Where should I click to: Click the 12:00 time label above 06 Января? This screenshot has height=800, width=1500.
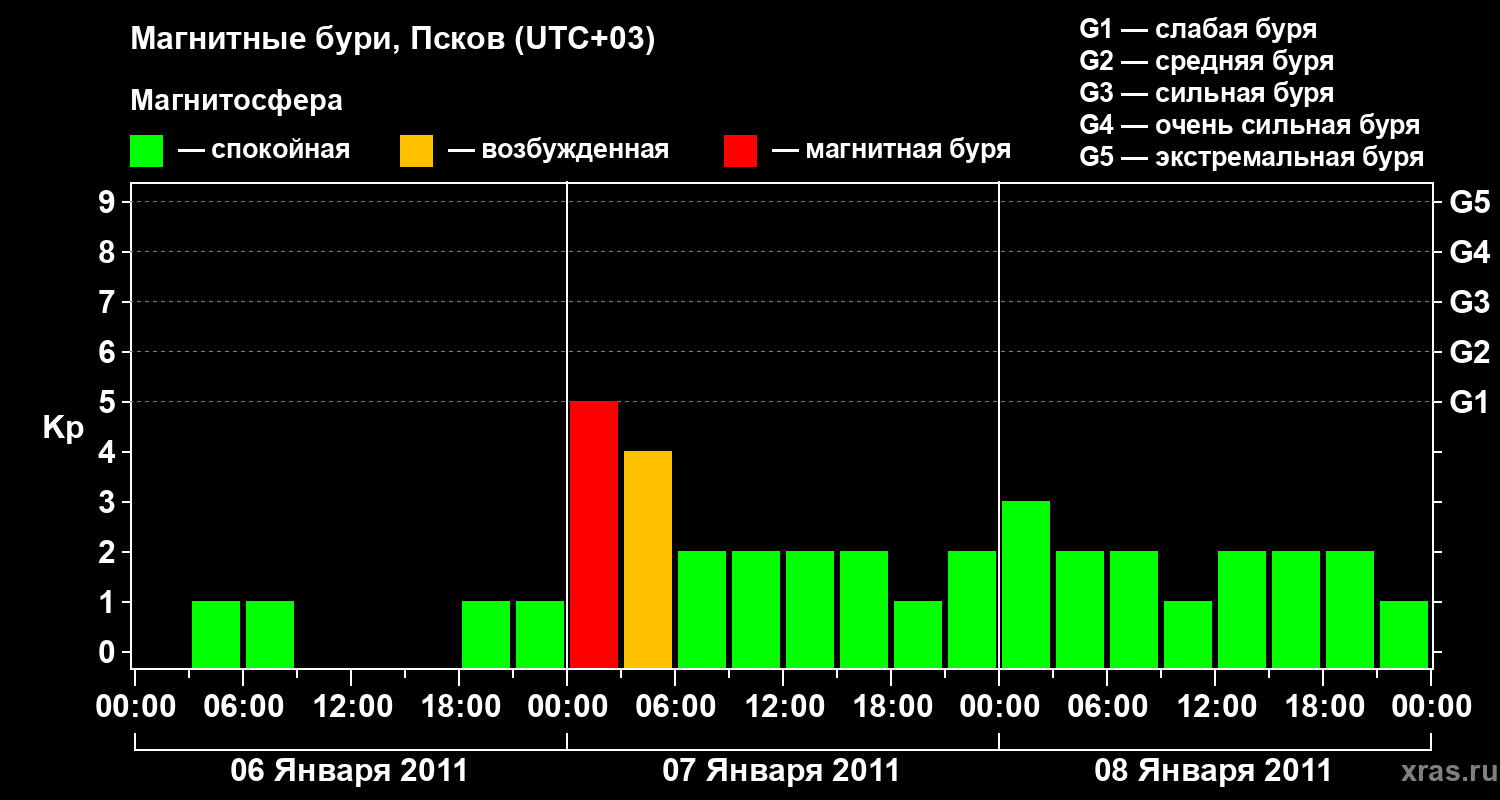[x=351, y=707]
